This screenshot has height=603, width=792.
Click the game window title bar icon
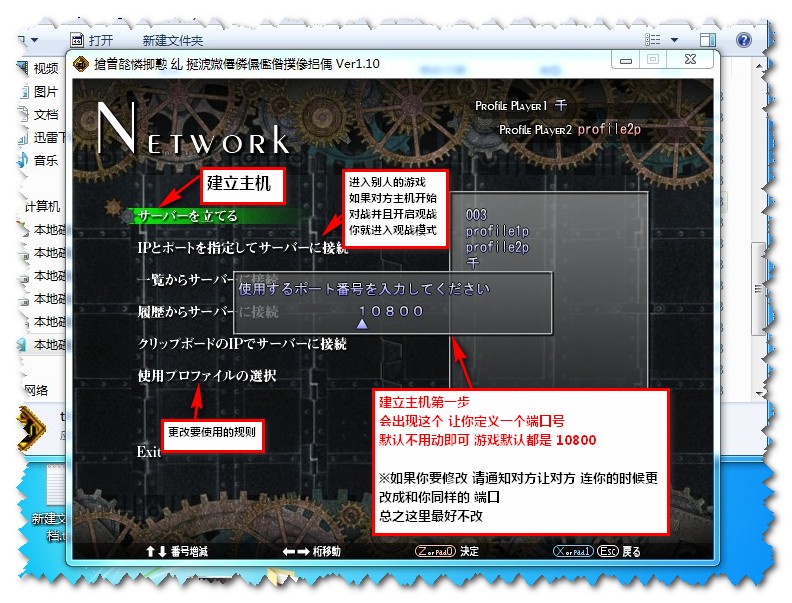click(79, 64)
